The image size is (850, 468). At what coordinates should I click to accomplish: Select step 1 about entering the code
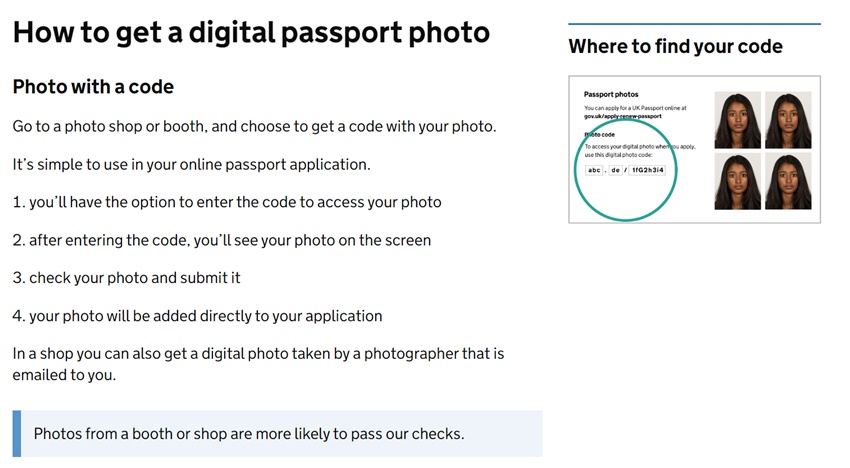click(227, 202)
